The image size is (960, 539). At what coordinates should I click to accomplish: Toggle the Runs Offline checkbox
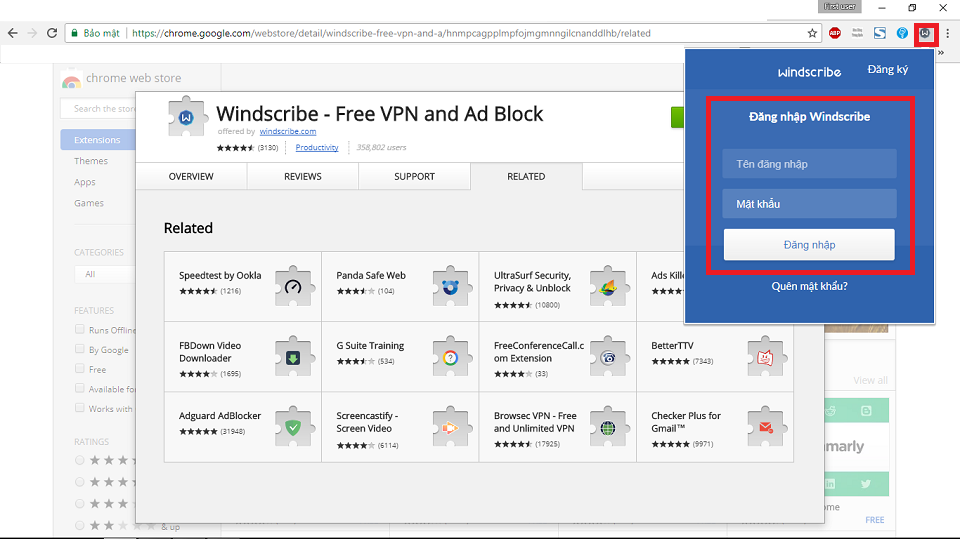point(80,330)
